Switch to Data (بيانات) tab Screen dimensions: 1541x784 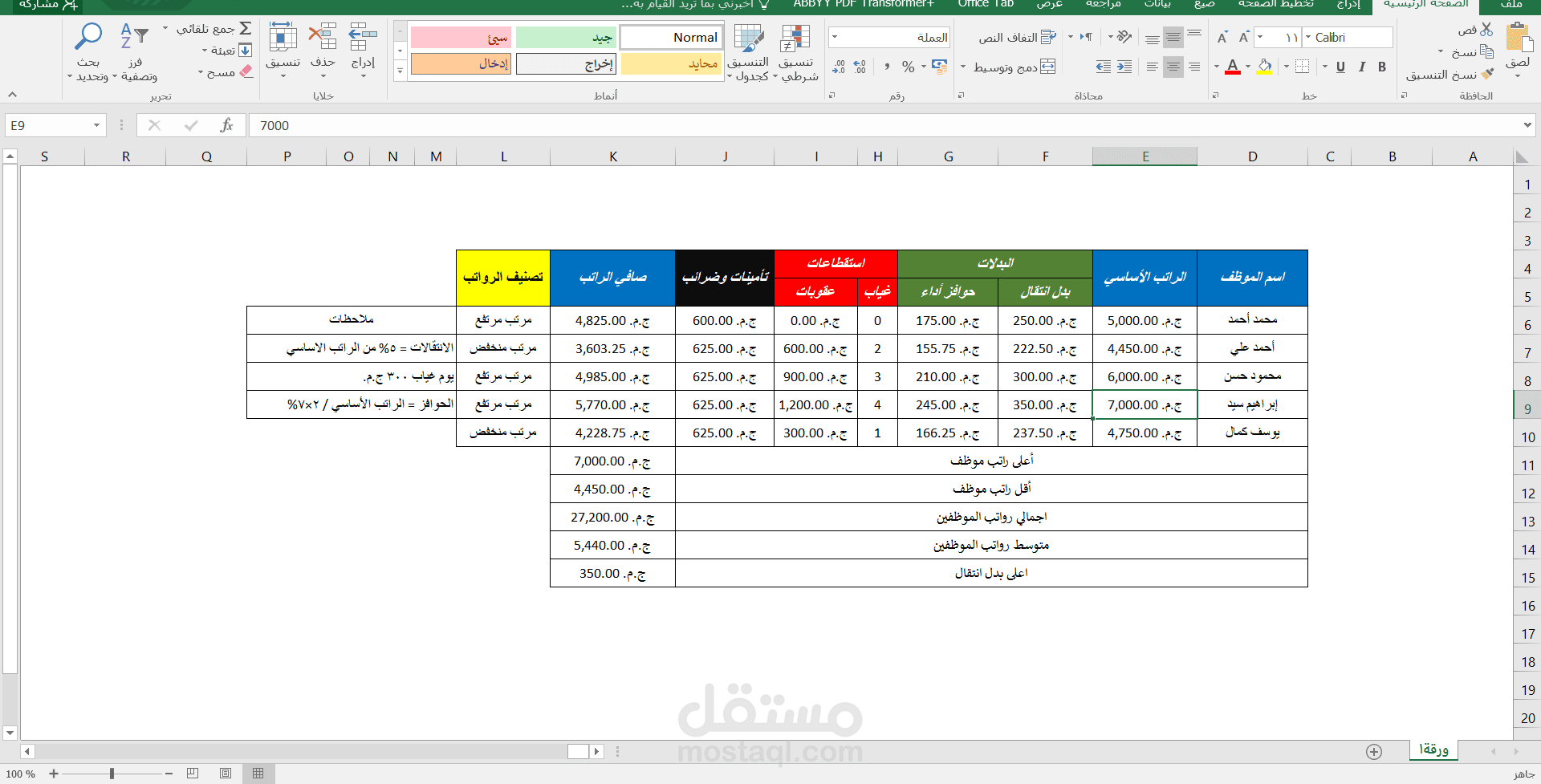click(x=1157, y=4)
